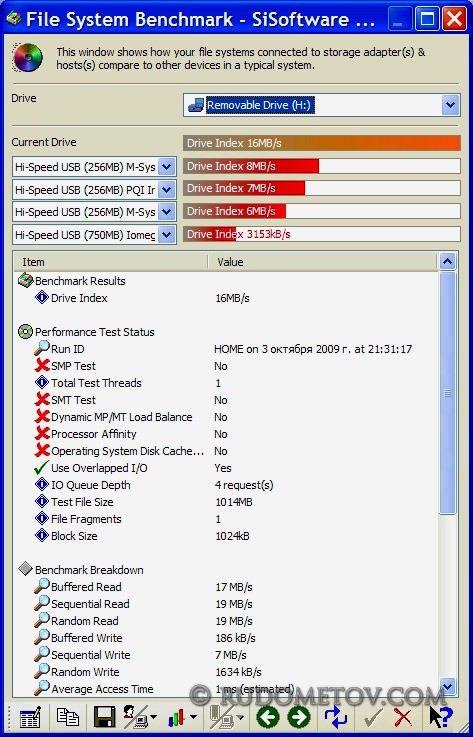
Task: Click the bar chart icon in the toolbar
Action: [x=176, y=718]
